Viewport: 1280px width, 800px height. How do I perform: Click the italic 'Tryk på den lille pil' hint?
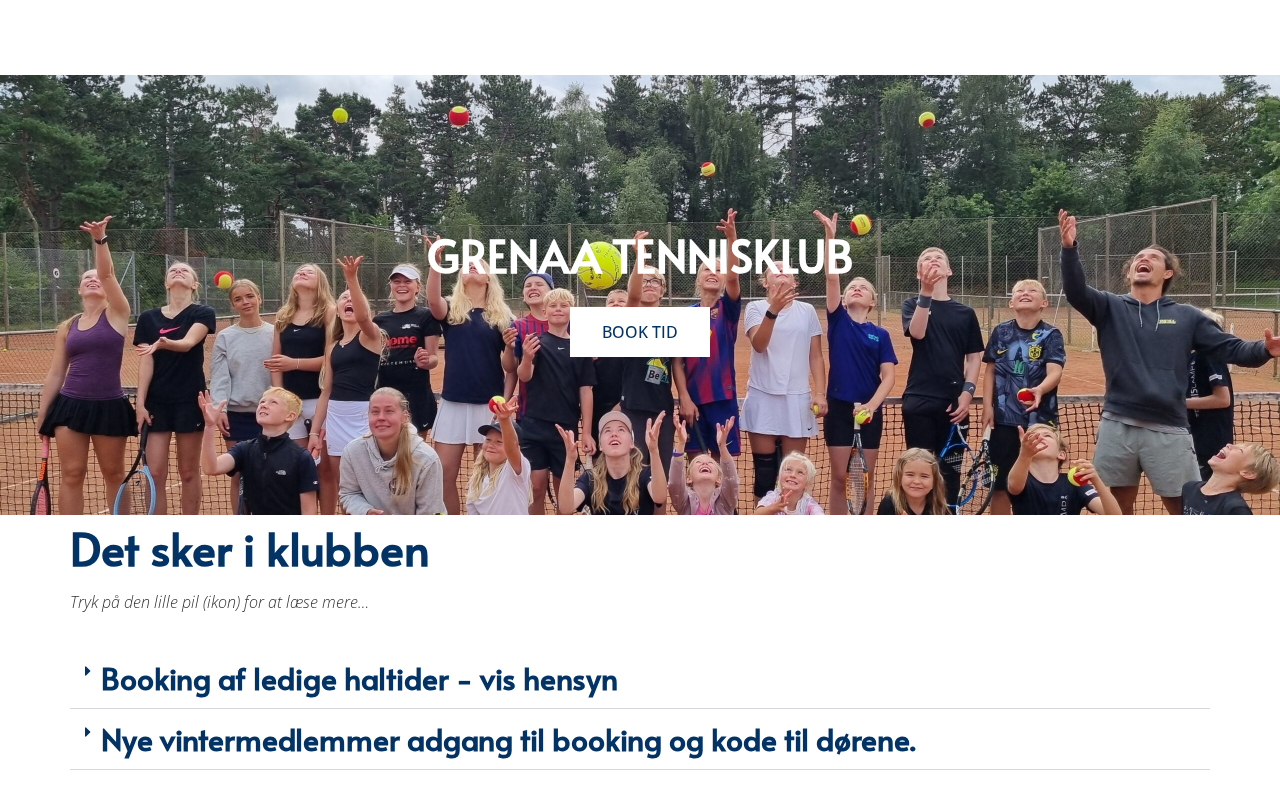point(219,602)
